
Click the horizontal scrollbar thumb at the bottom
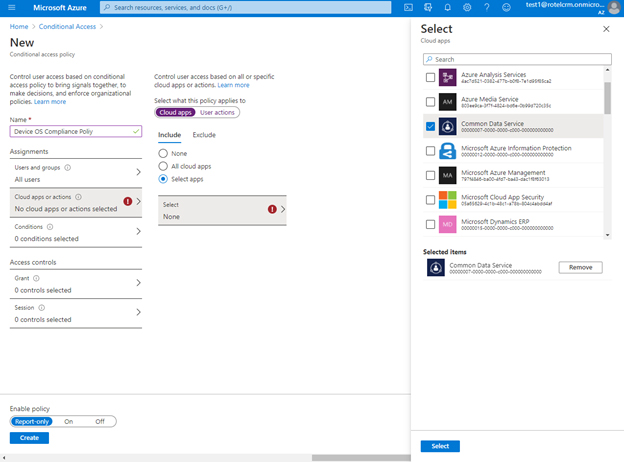point(361,458)
